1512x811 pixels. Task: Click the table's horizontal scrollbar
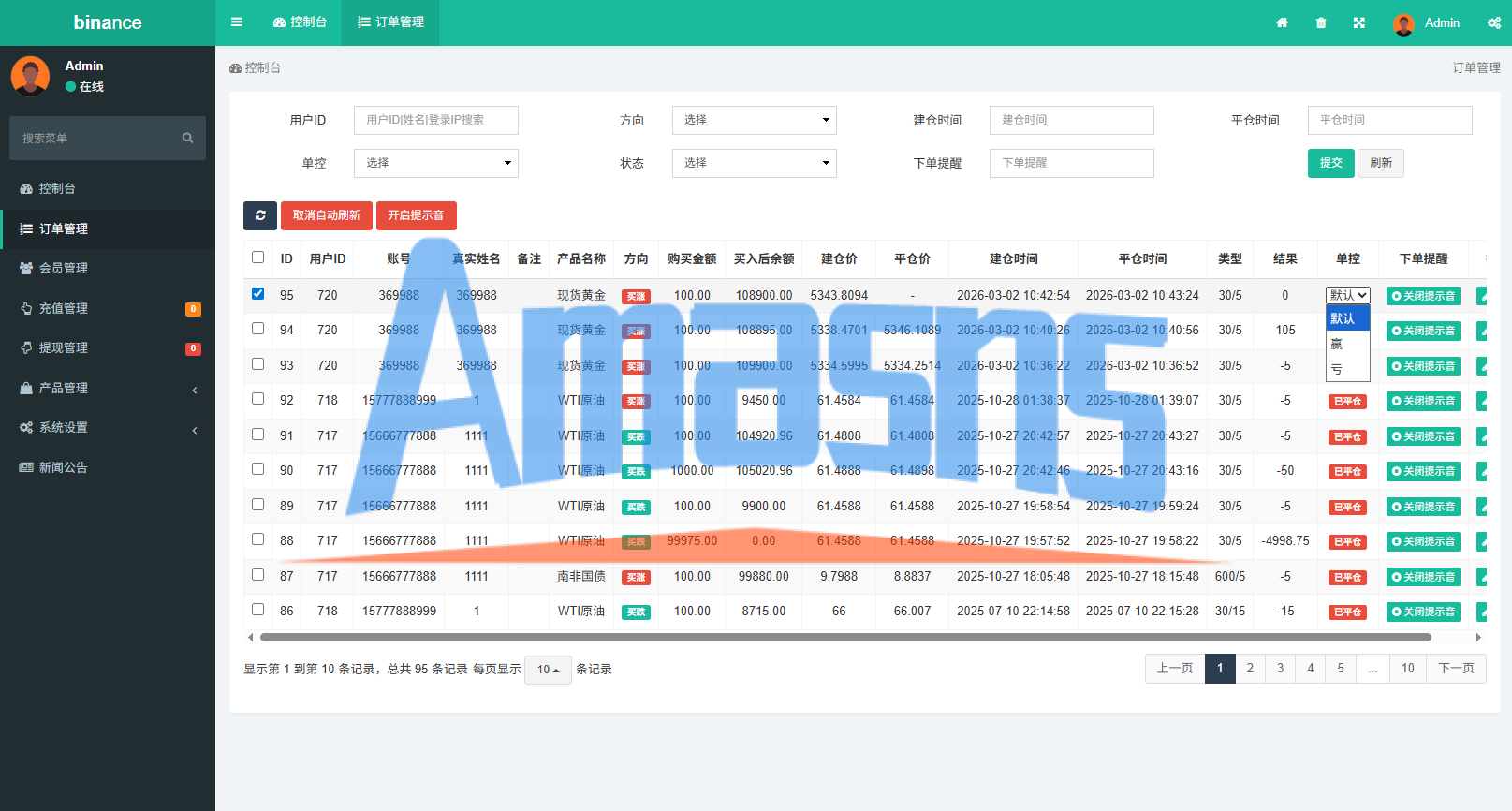844,637
